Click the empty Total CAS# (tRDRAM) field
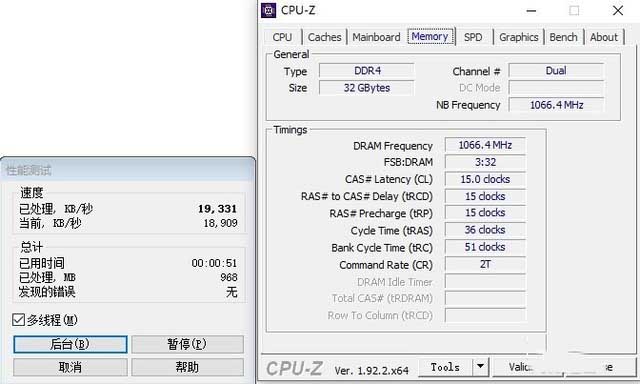Screen dimensions: 640x384 (x=485, y=298)
